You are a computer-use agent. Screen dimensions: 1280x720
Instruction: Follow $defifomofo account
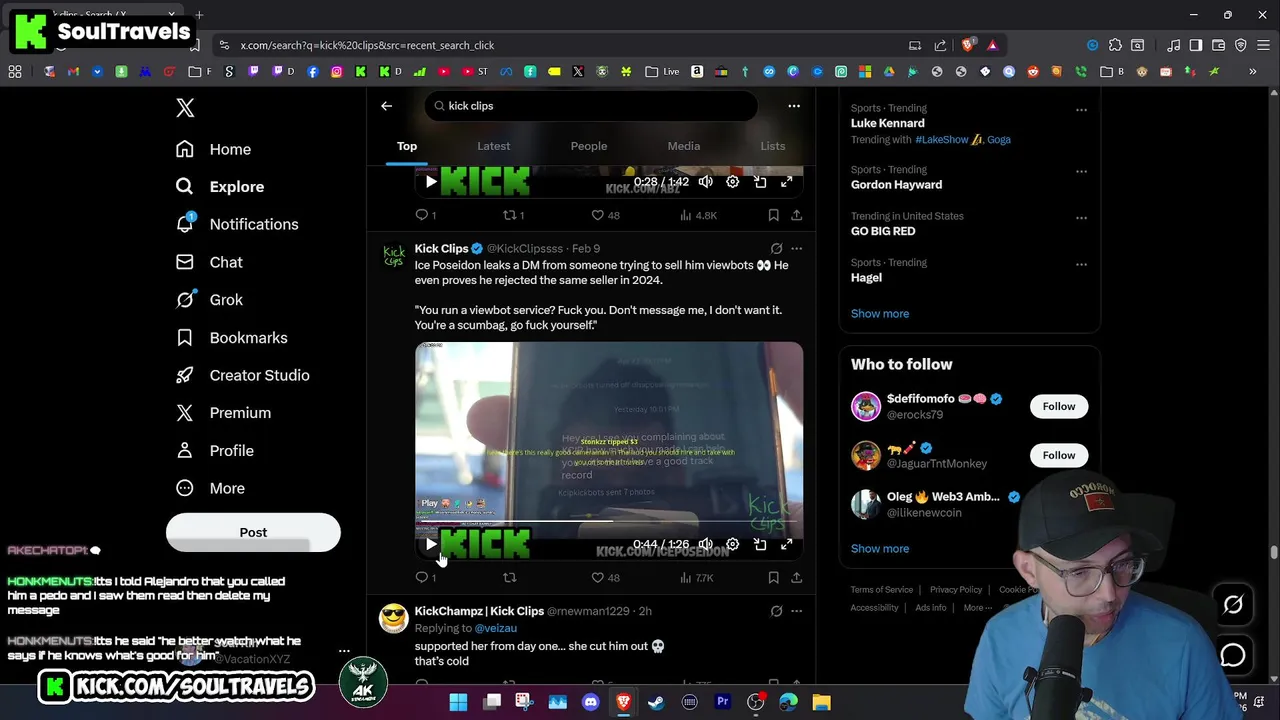1059,406
